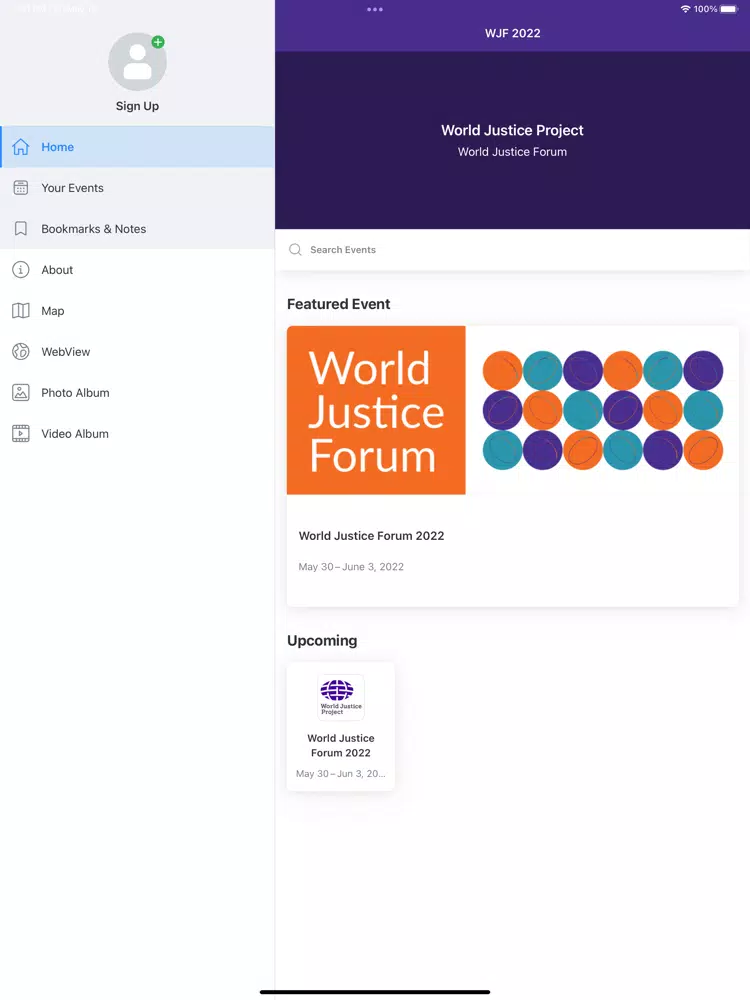Tap the green plus badge on avatar
This screenshot has height=1000, width=750.
[158, 42]
